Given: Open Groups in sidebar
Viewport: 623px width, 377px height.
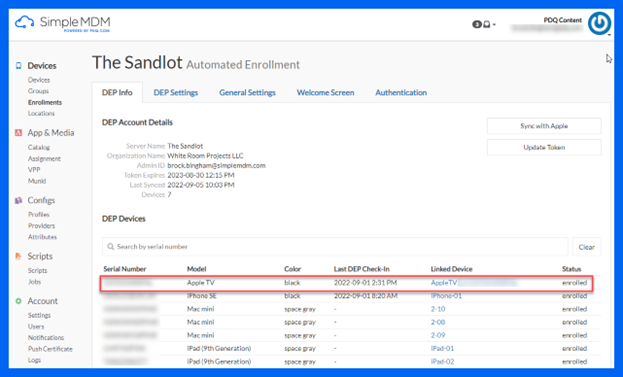Looking at the screenshot, I should (x=38, y=91).
